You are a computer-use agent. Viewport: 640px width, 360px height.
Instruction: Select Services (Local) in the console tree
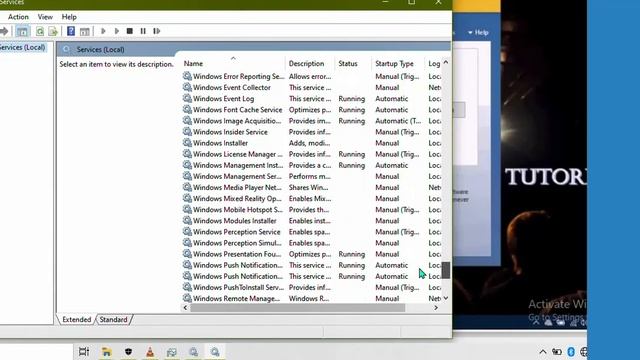[x=22, y=47]
